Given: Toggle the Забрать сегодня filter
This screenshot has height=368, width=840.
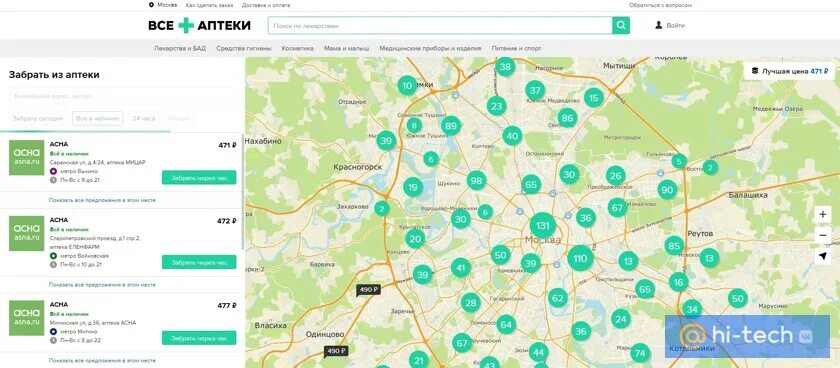Looking at the screenshot, I should [38, 118].
